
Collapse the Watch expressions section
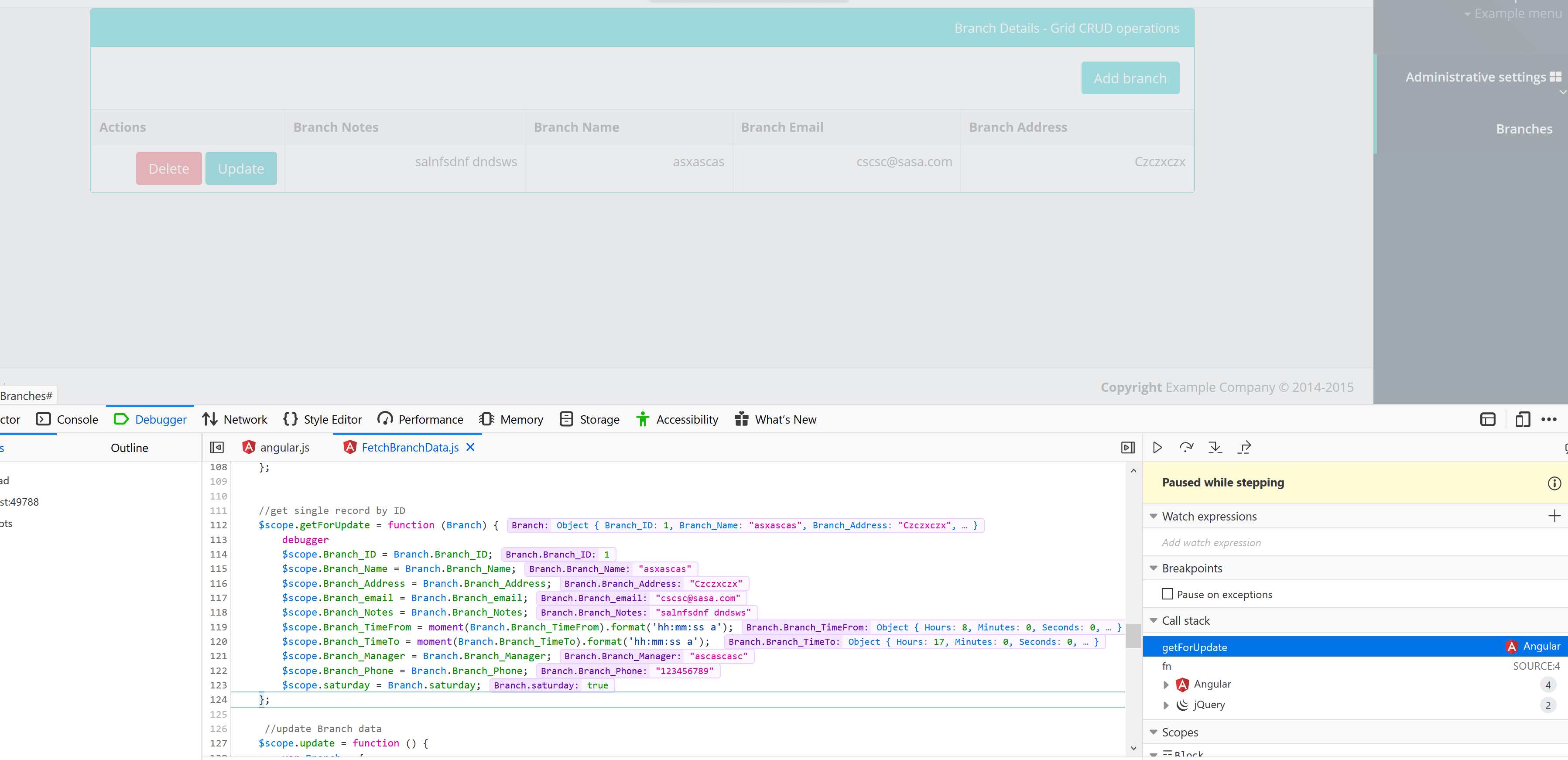tap(1153, 516)
